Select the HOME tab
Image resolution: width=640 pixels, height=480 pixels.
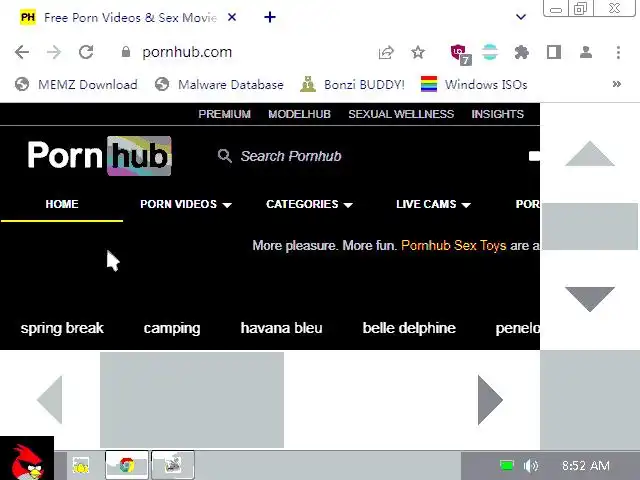pos(62,204)
